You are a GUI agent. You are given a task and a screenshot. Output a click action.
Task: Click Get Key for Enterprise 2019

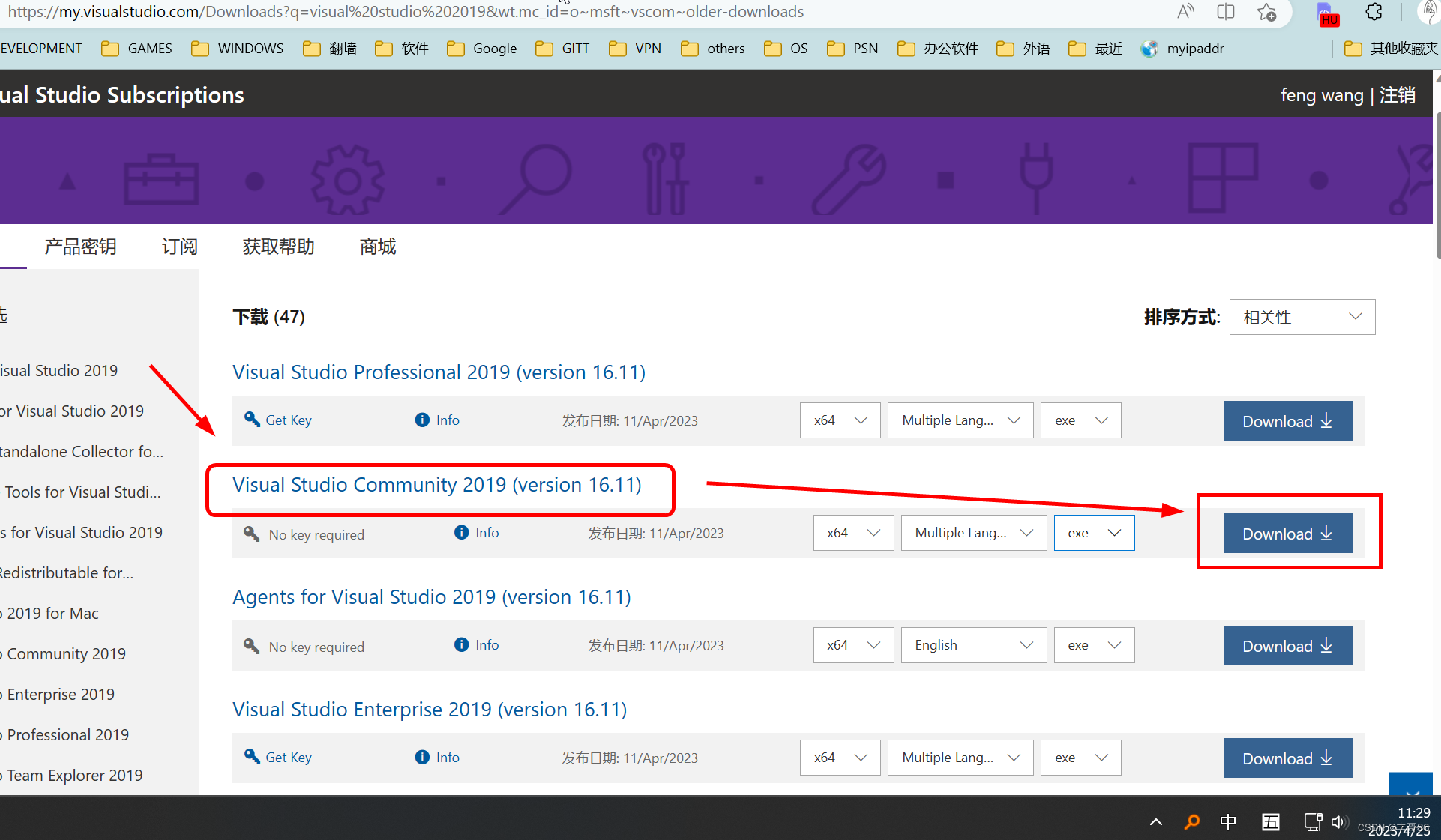coord(289,758)
